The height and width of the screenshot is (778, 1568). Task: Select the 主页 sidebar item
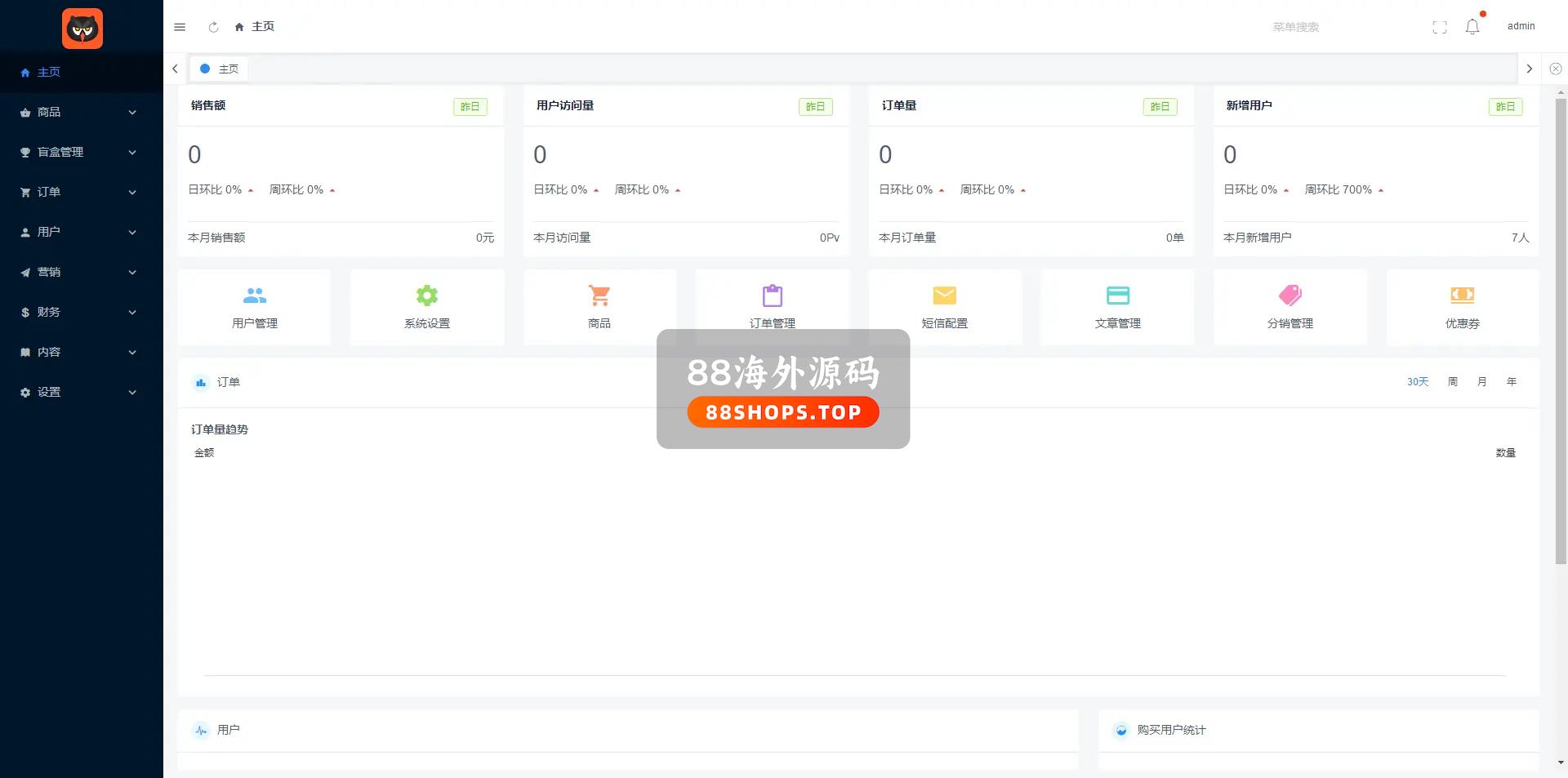pos(49,72)
